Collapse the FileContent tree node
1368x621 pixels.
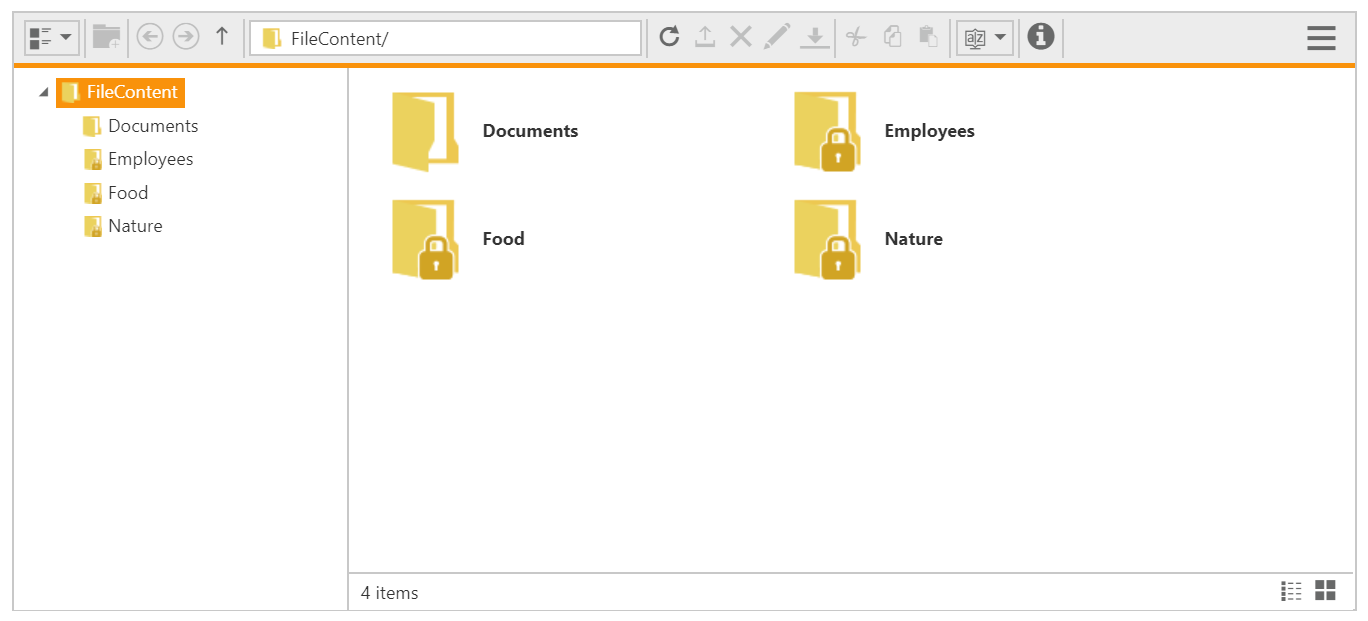(43, 92)
